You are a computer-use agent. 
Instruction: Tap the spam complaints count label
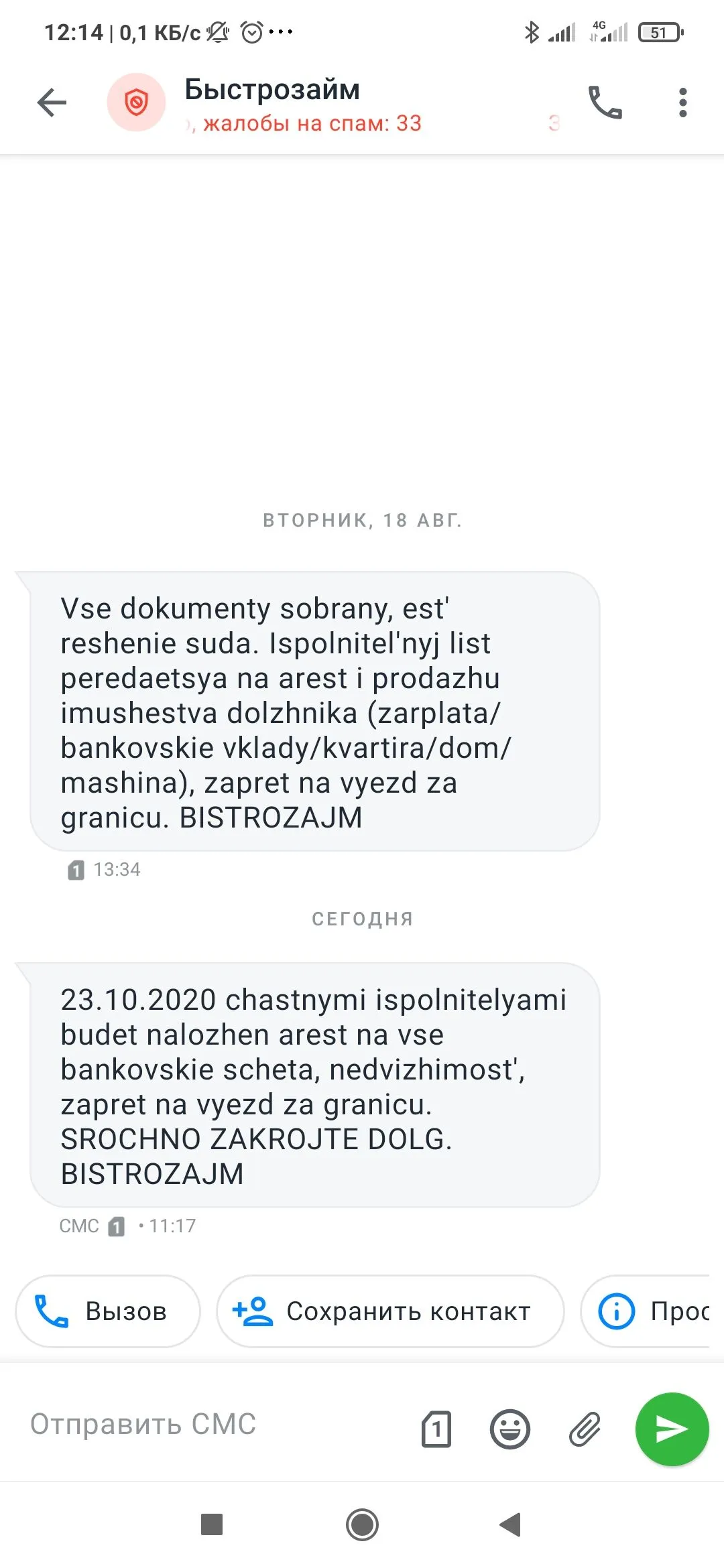312,123
